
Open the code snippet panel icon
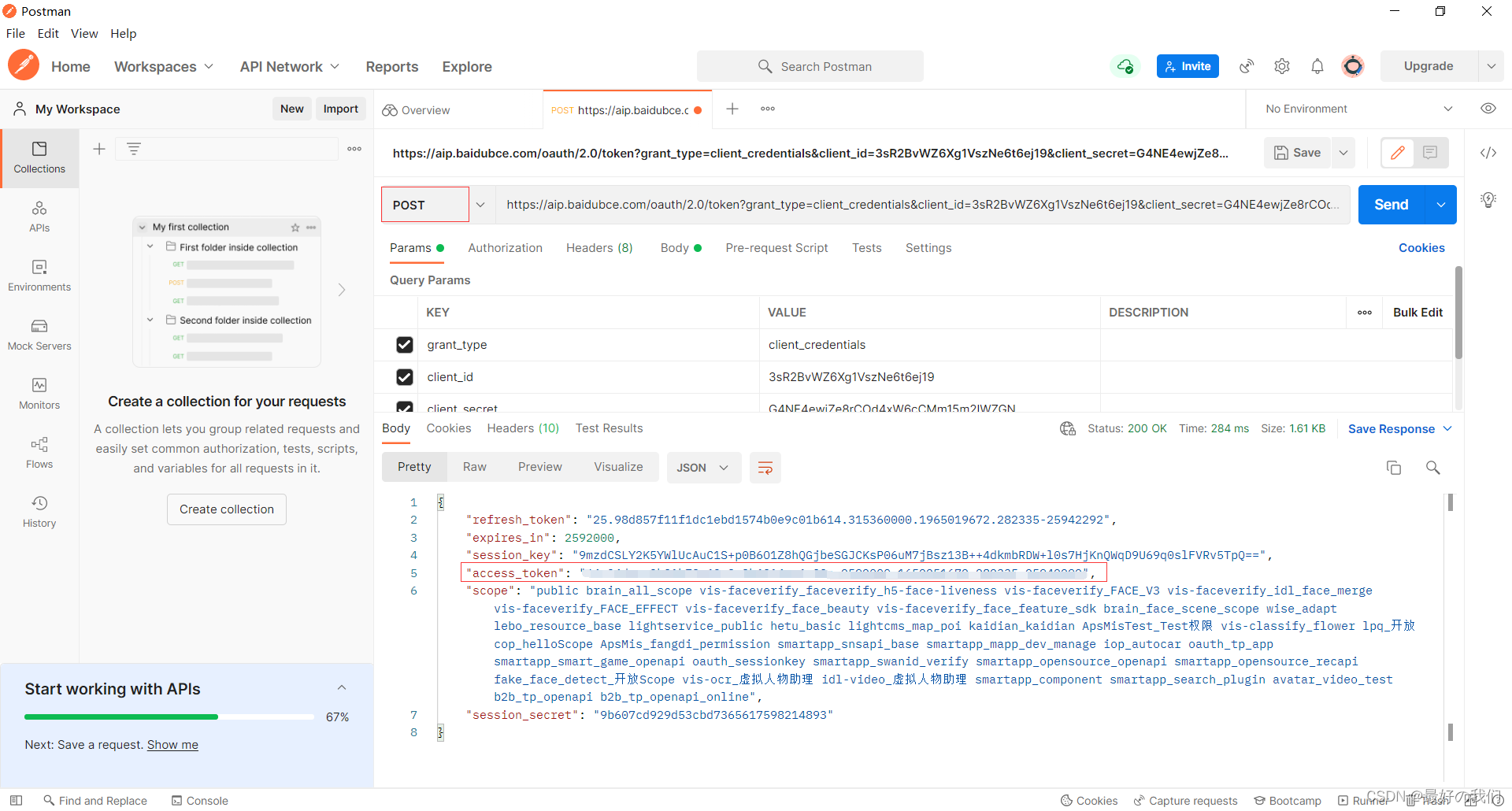[x=1488, y=153]
